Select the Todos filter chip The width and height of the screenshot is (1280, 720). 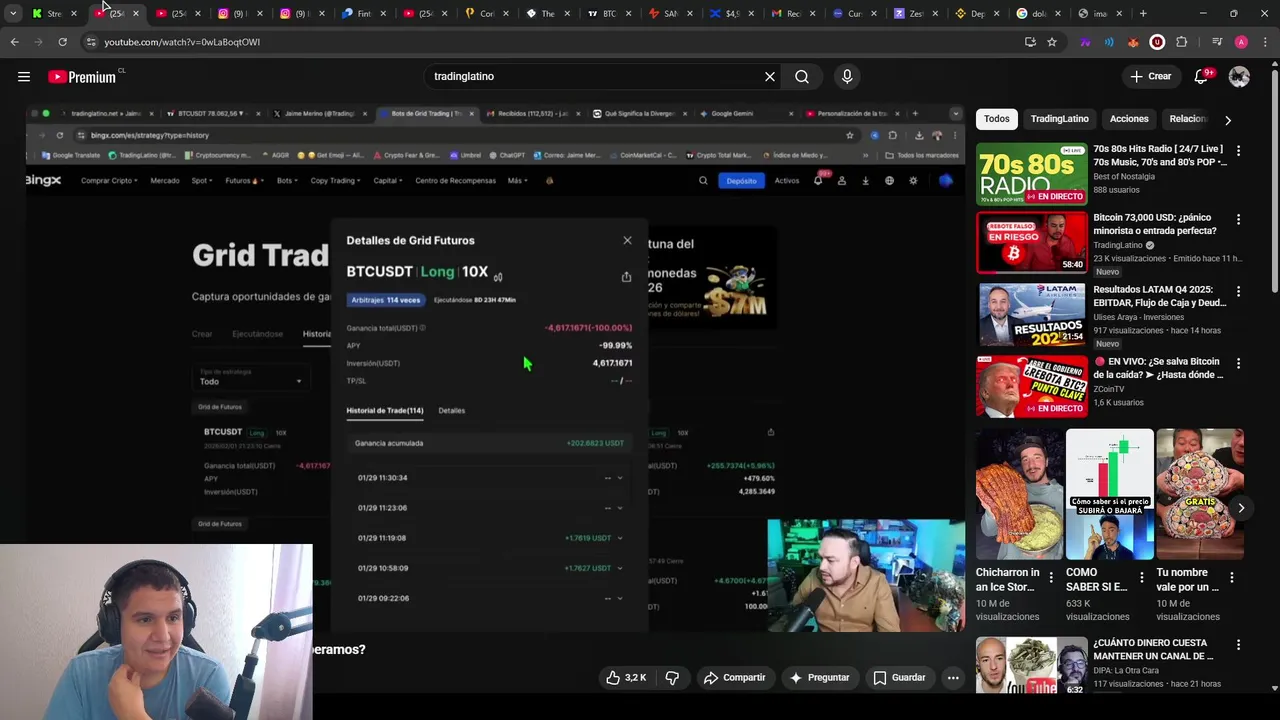(x=997, y=119)
